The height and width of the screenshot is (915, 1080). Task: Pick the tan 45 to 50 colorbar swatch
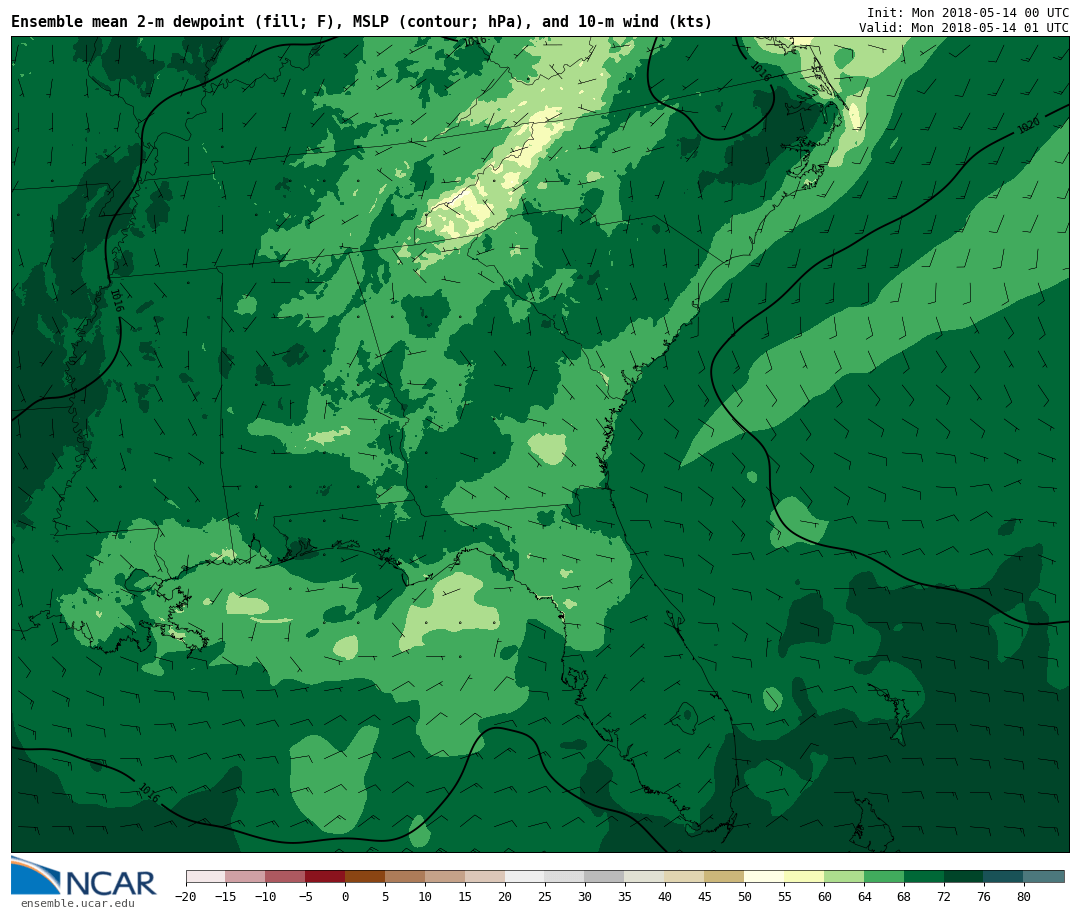[x=724, y=877]
